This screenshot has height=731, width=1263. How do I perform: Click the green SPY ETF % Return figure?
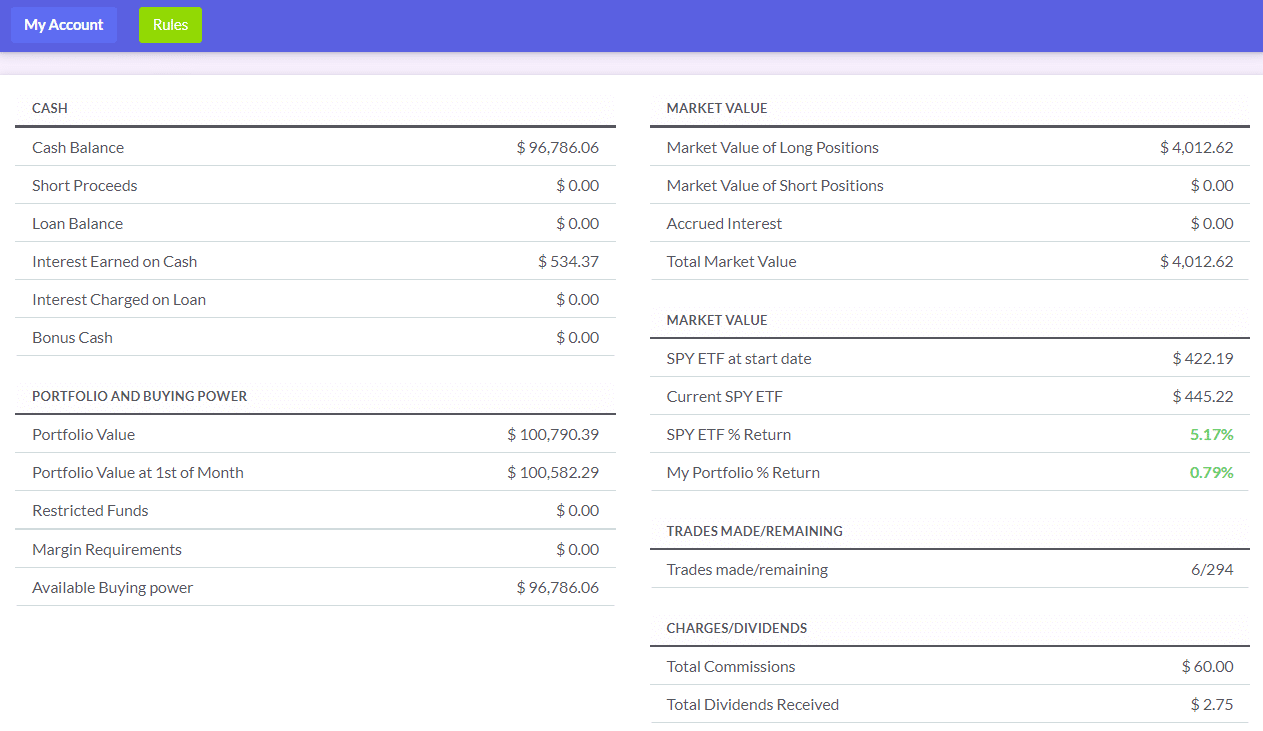click(1211, 434)
